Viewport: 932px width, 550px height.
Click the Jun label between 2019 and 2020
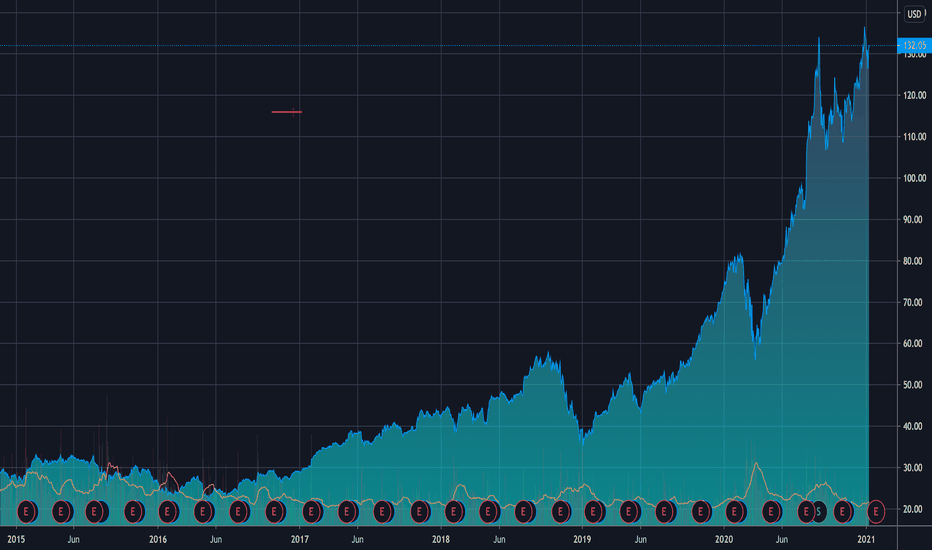tap(640, 539)
